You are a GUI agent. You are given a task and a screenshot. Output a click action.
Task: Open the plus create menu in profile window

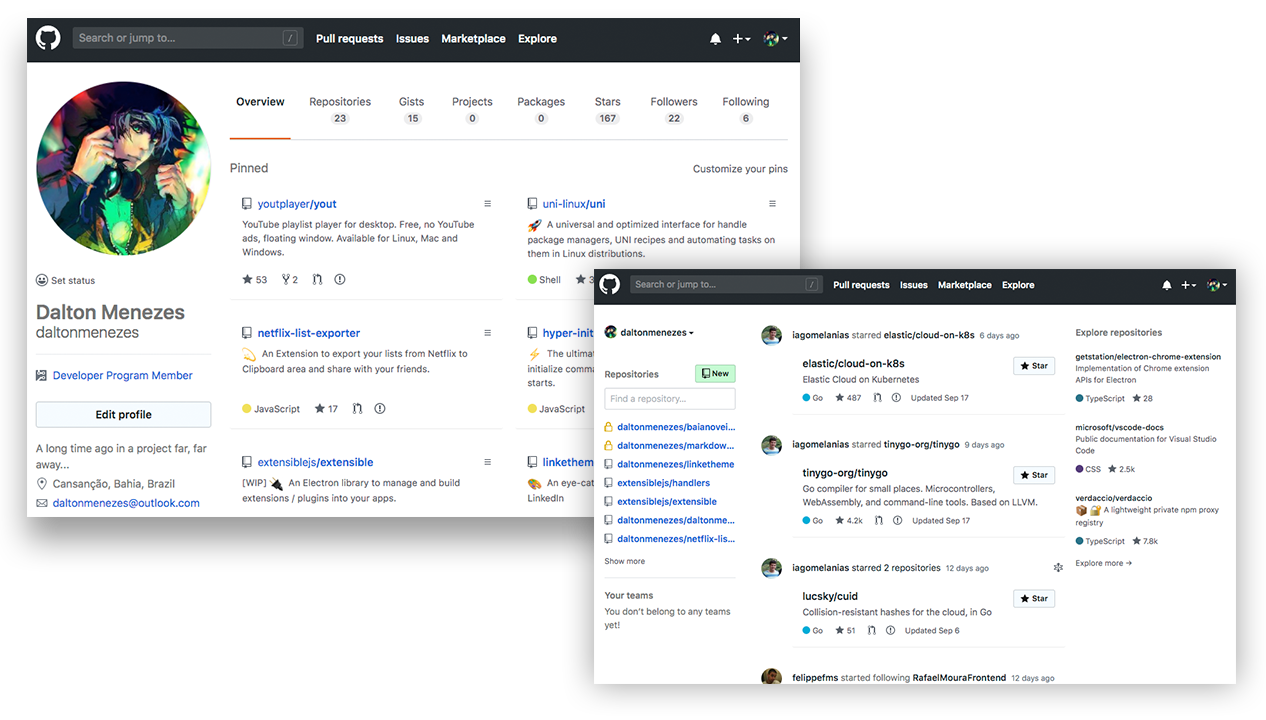point(741,39)
